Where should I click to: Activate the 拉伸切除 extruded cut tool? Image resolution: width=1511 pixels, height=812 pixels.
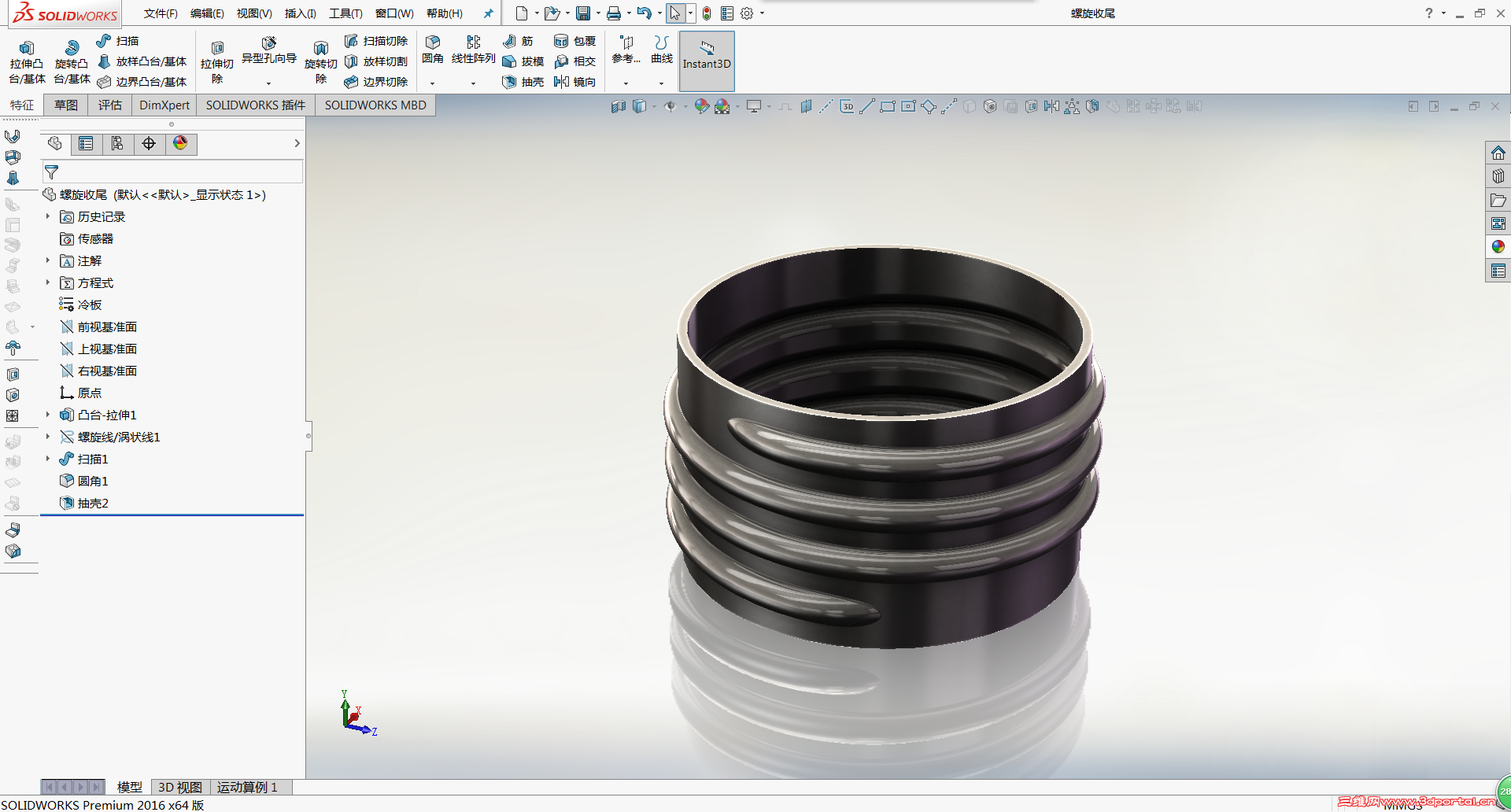(x=217, y=62)
